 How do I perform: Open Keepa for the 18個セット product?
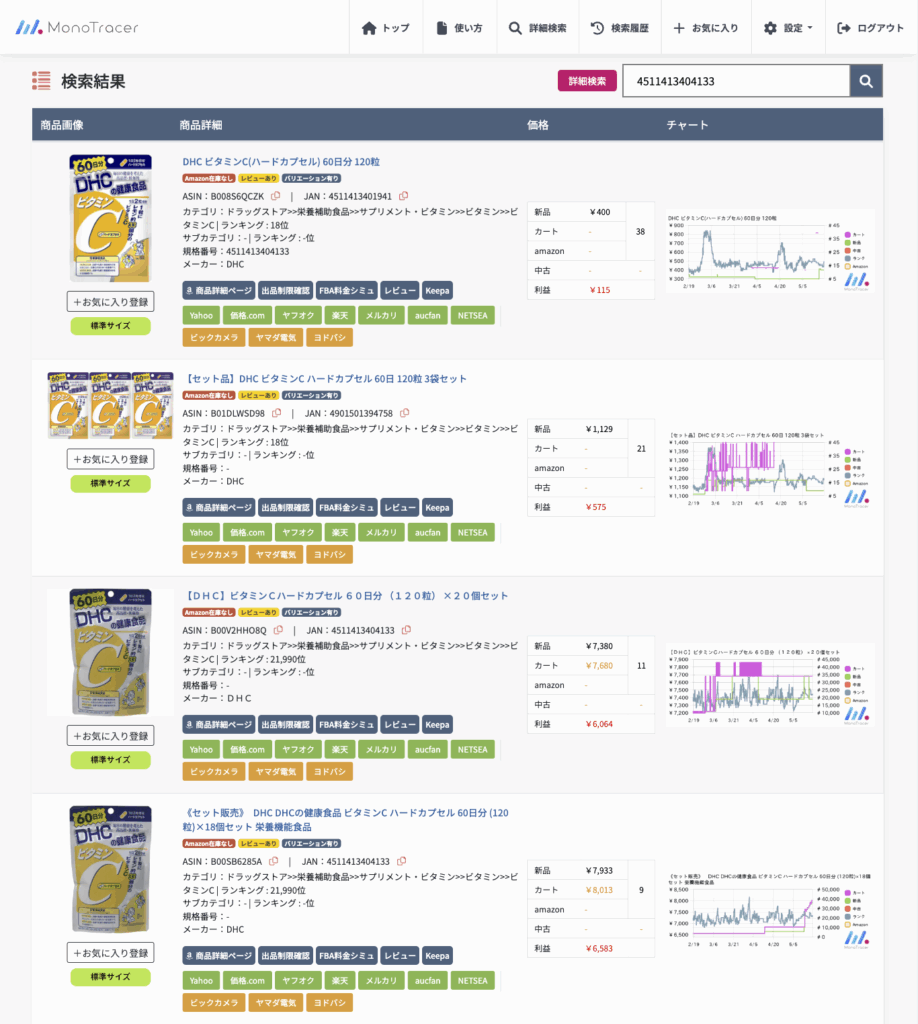437,955
